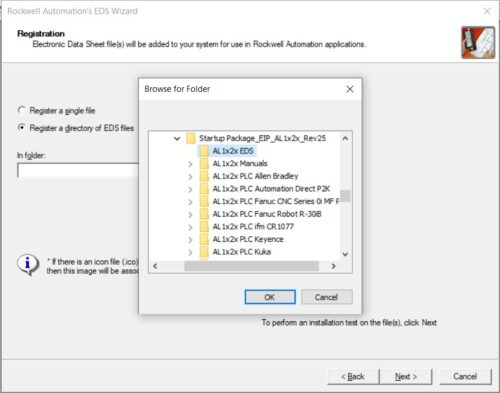Screen dimensions: 500x393
Task: Select the AL1x2x Manuals folder name
Action: point(240,164)
